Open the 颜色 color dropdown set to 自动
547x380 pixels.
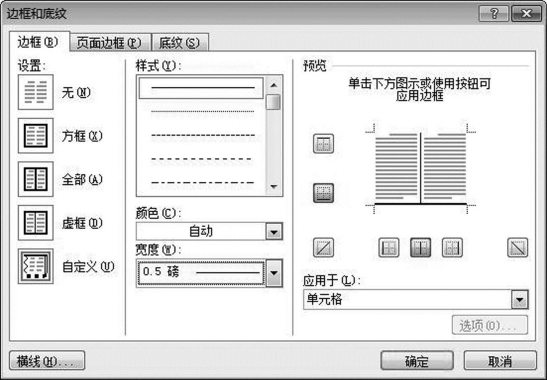[209, 231]
